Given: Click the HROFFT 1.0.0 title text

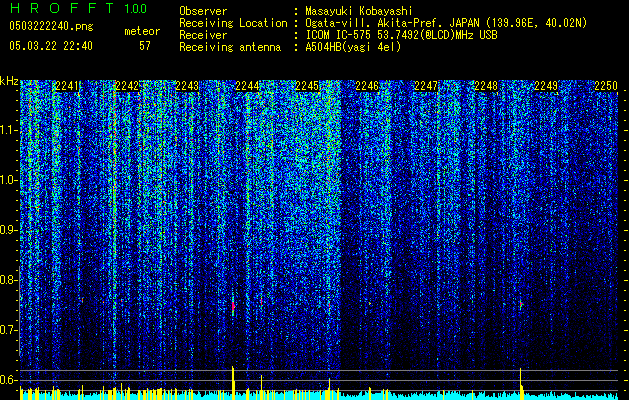Looking at the screenshot, I should 78,8.
